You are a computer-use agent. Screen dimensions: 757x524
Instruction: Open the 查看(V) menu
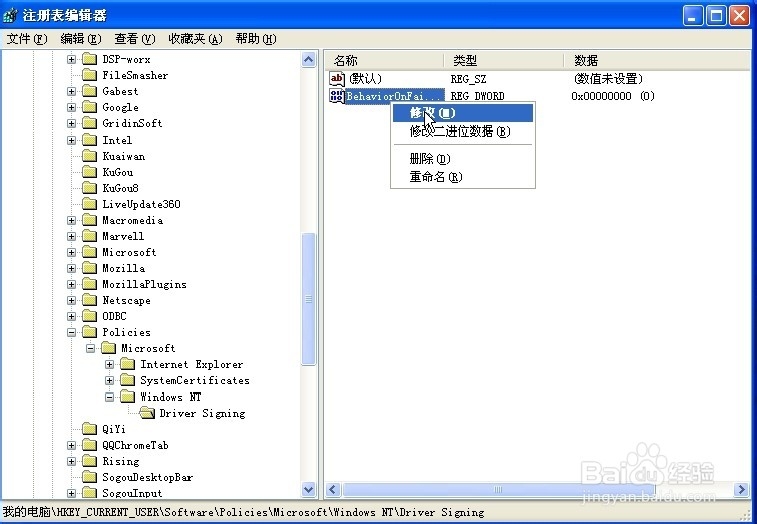(x=135, y=39)
